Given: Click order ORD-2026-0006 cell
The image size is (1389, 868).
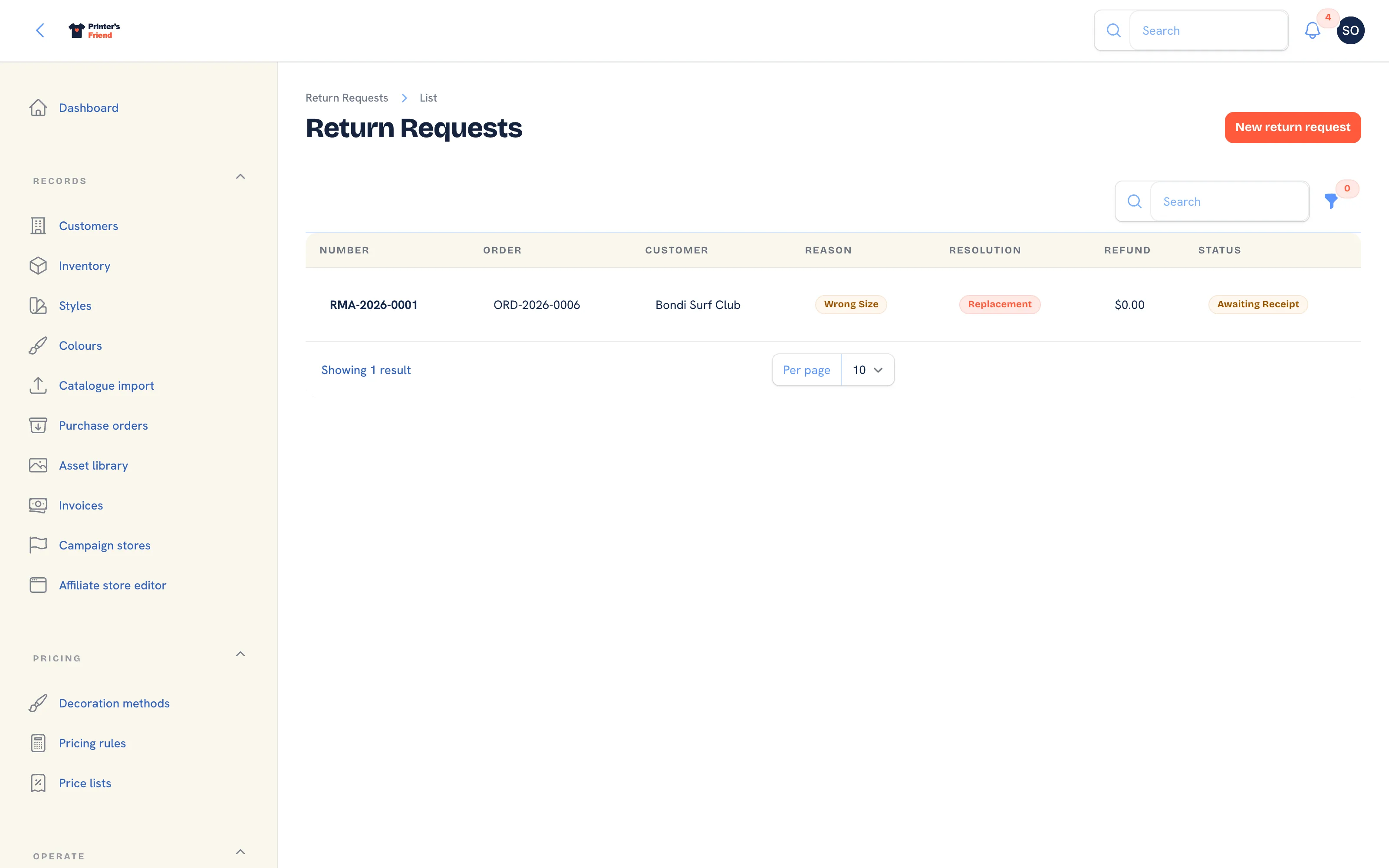Looking at the screenshot, I should pos(537,305).
